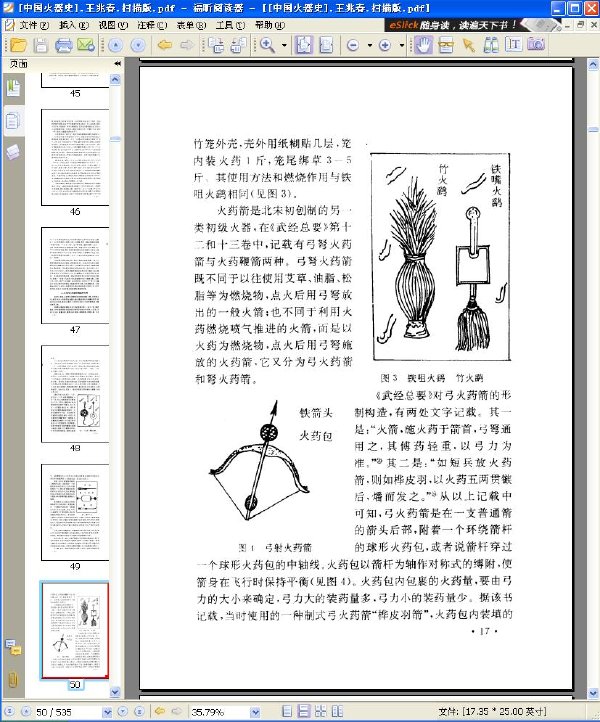Select the fit page view icon
The height and width of the screenshot is (722, 600).
coord(304,45)
